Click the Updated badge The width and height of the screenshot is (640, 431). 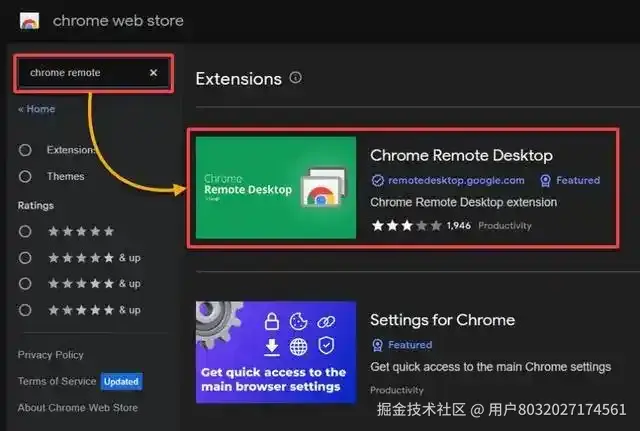[x=121, y=382]
